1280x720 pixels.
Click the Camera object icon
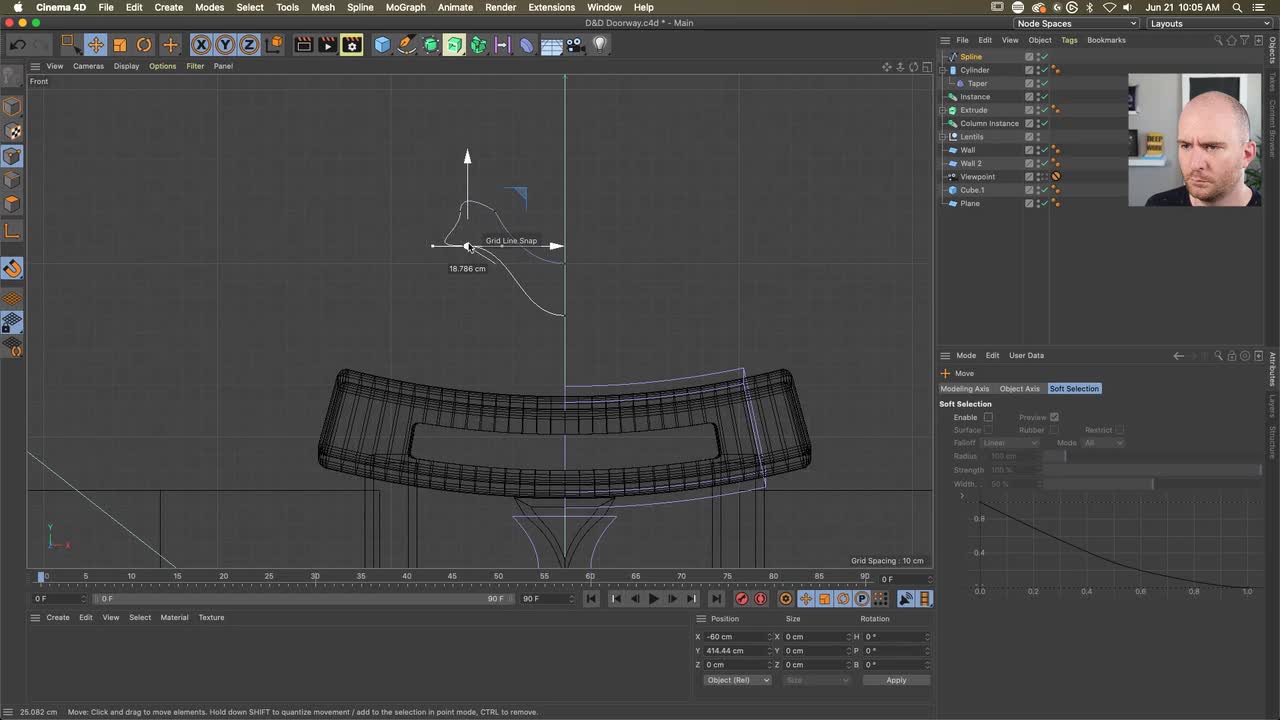[x=575, y=45]
